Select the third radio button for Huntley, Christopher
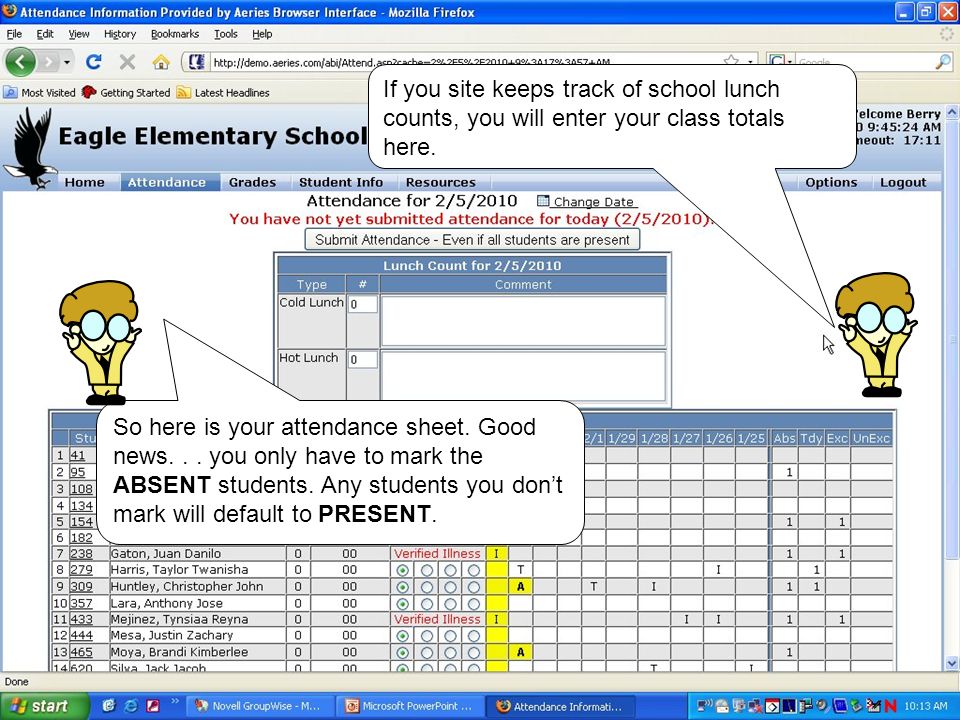The height and width of the screenshot is (720, 960). (x=451, y=587)
